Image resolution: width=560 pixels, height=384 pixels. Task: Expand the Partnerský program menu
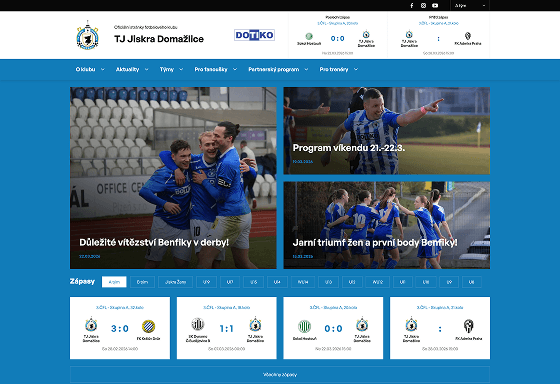278,69
